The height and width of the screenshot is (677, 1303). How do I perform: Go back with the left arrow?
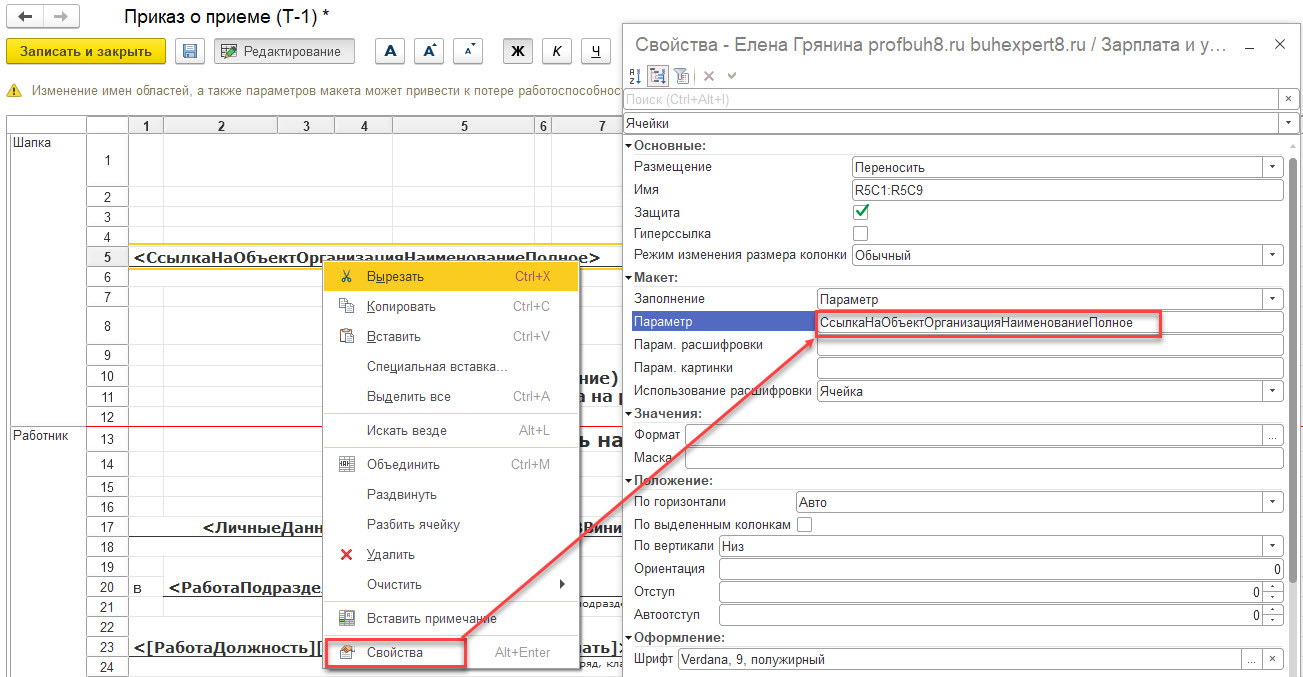coord(26,18)
